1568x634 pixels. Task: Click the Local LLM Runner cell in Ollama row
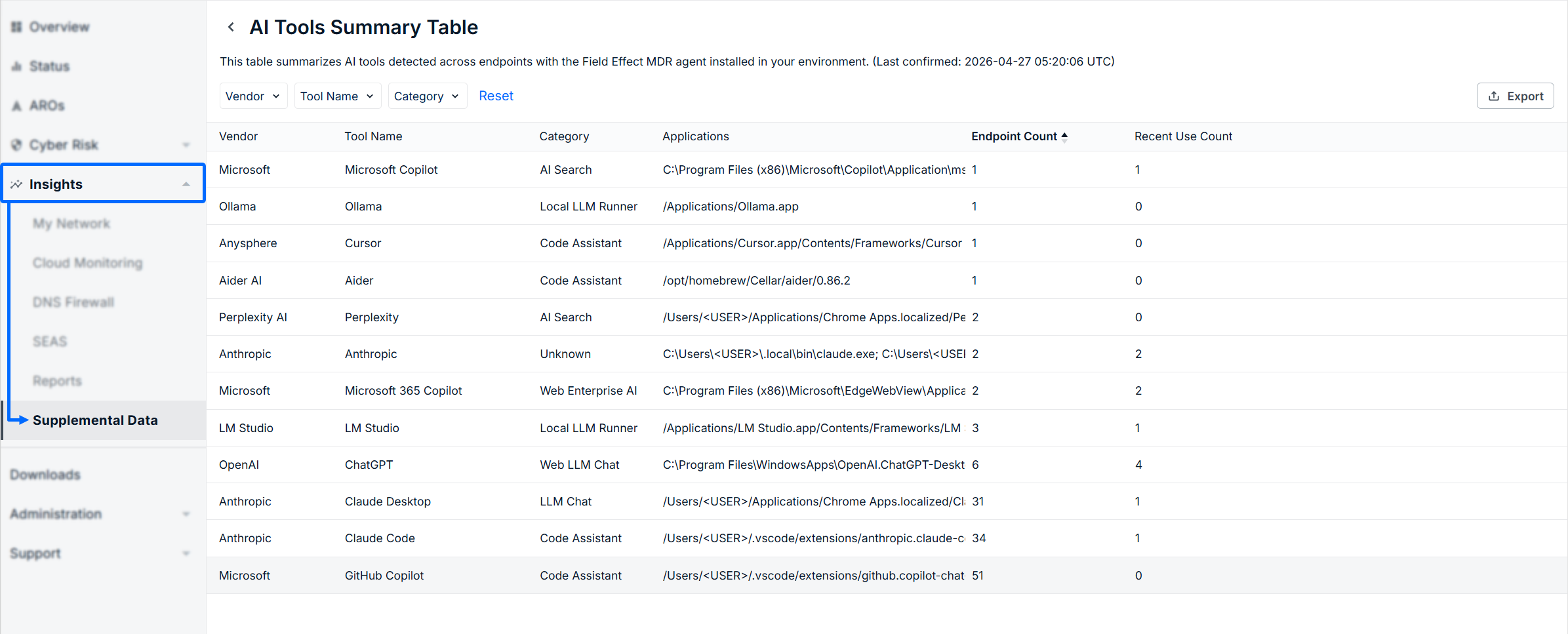click(588, 207)
